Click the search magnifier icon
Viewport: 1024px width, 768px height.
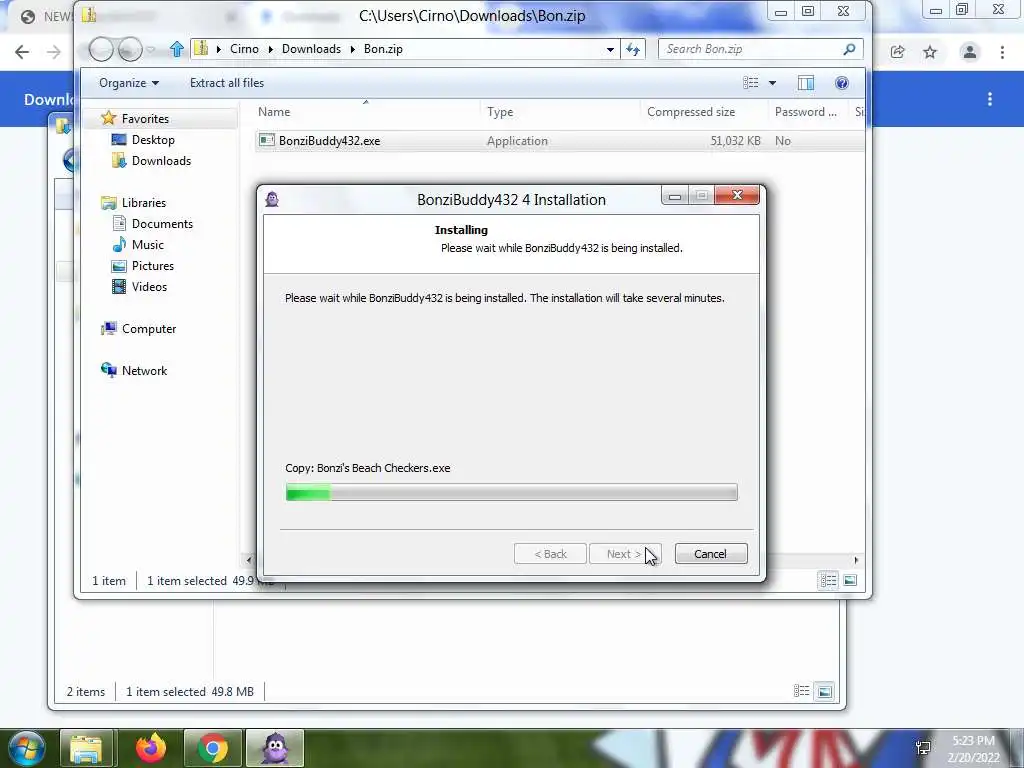click(849, 49)
